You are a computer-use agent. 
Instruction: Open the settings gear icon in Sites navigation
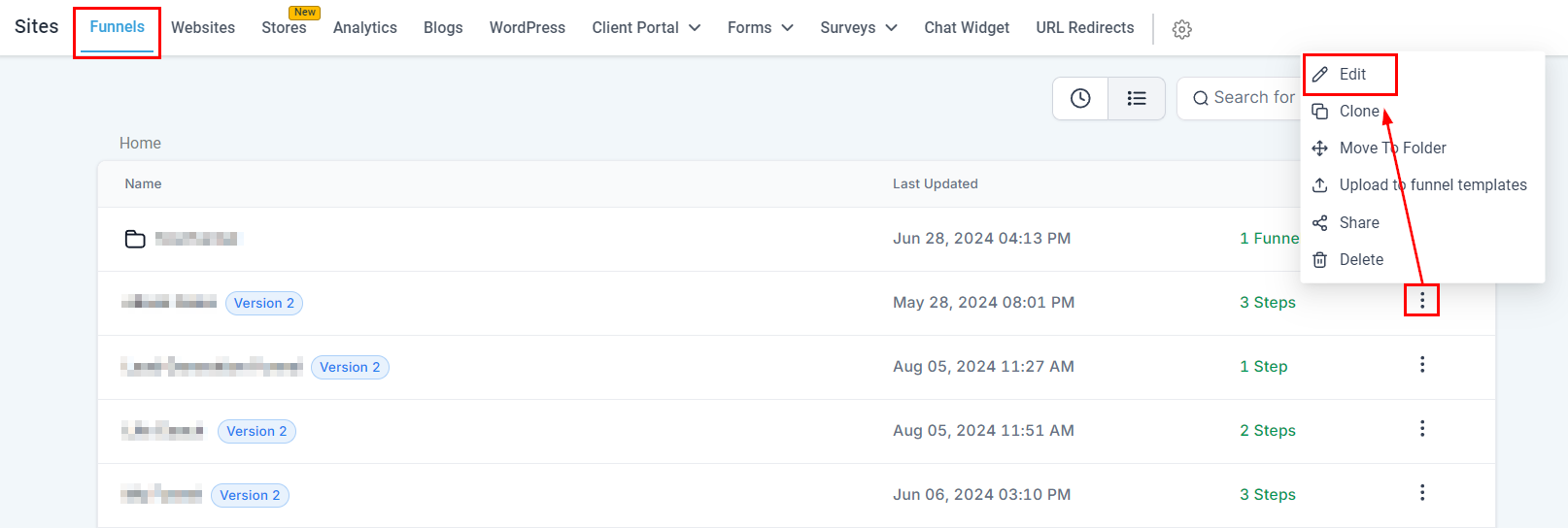[1181, 29]
